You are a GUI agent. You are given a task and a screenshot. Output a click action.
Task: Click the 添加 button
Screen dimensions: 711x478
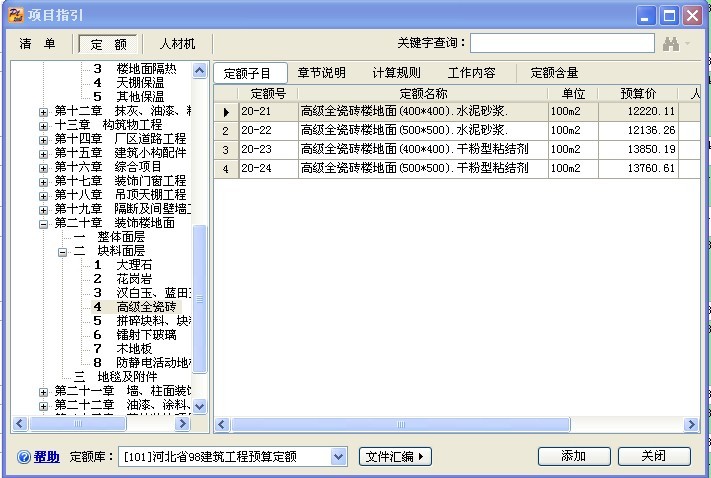pyautogui.click(x=574, y=456)
